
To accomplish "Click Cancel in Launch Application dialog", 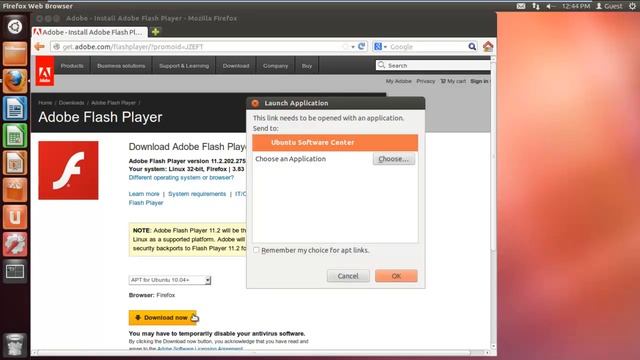I will [x=348, y=276].
